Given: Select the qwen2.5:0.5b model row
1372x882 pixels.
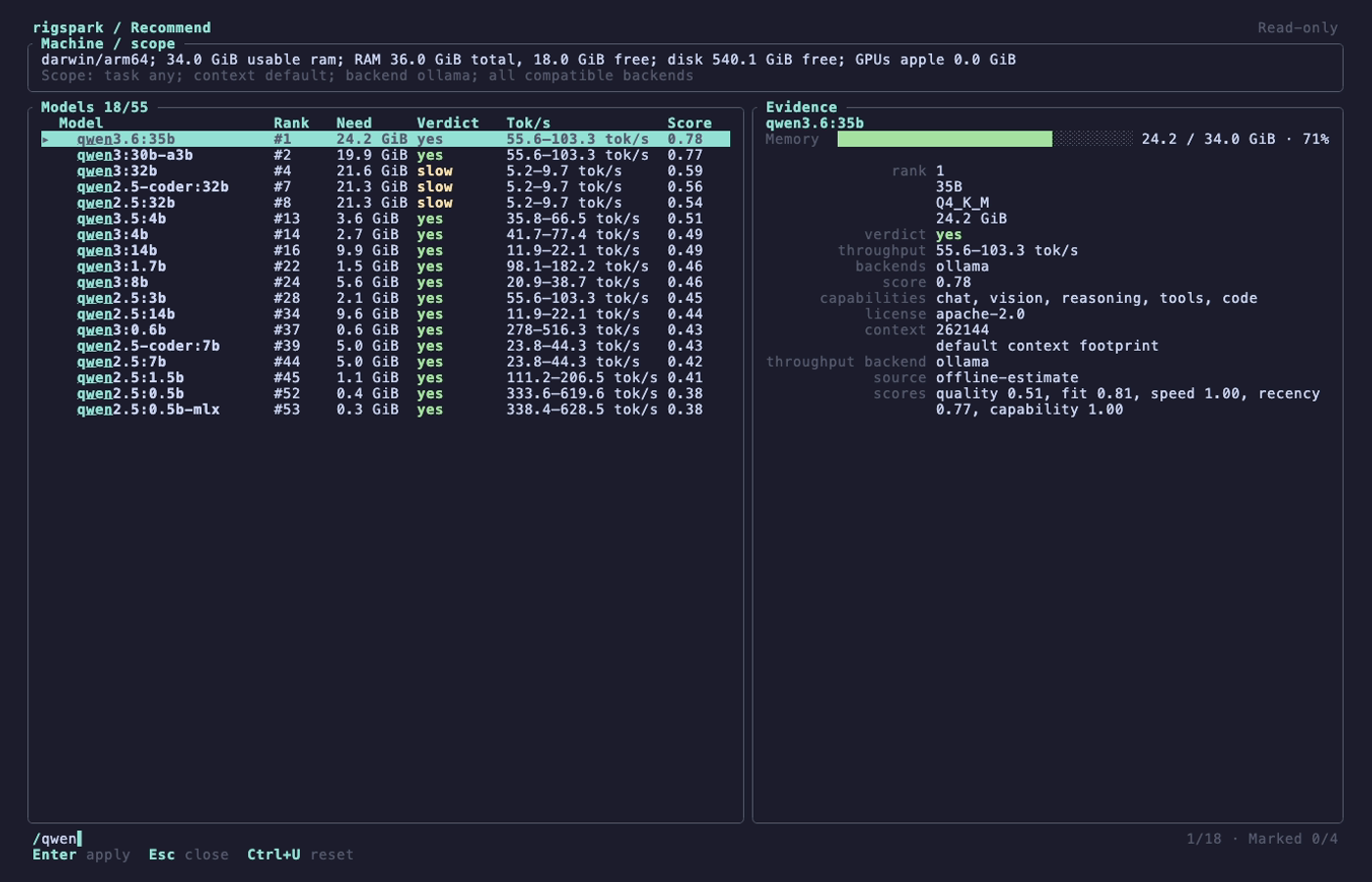Looking at the screenshot, I should [x=385, y=393].
